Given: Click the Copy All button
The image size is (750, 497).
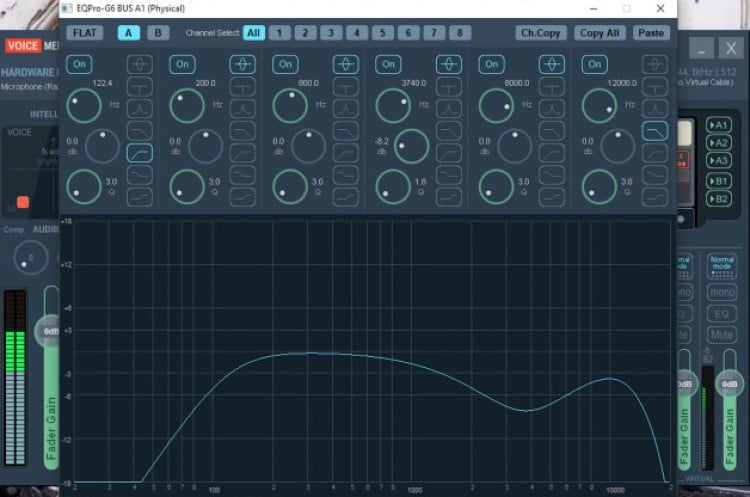Looking at the screenshot, I should (x=600, y=32).
